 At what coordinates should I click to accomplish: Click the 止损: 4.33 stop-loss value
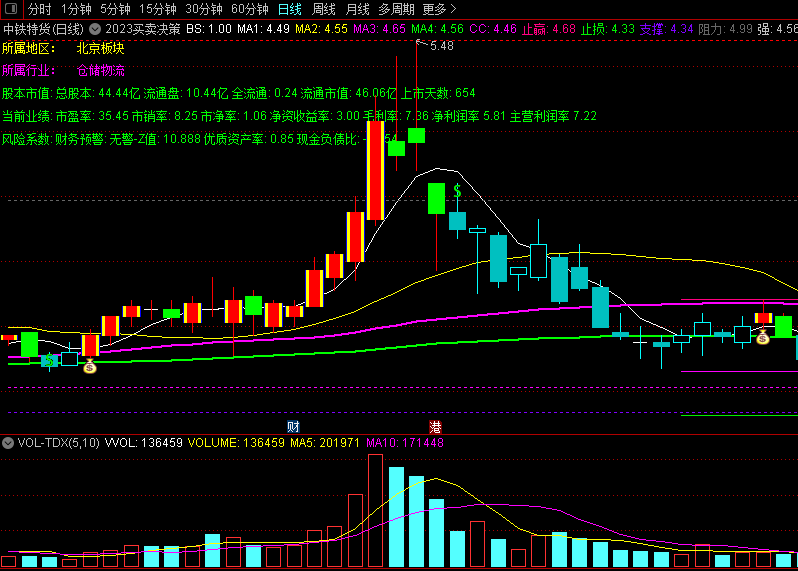click(608, 29)
